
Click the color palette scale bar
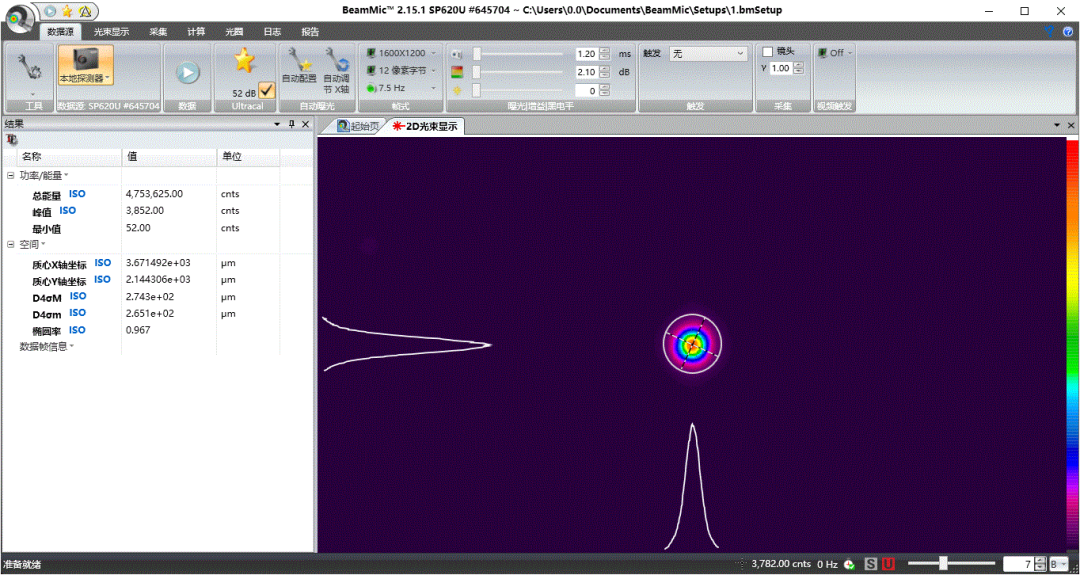pos(1072,344)
